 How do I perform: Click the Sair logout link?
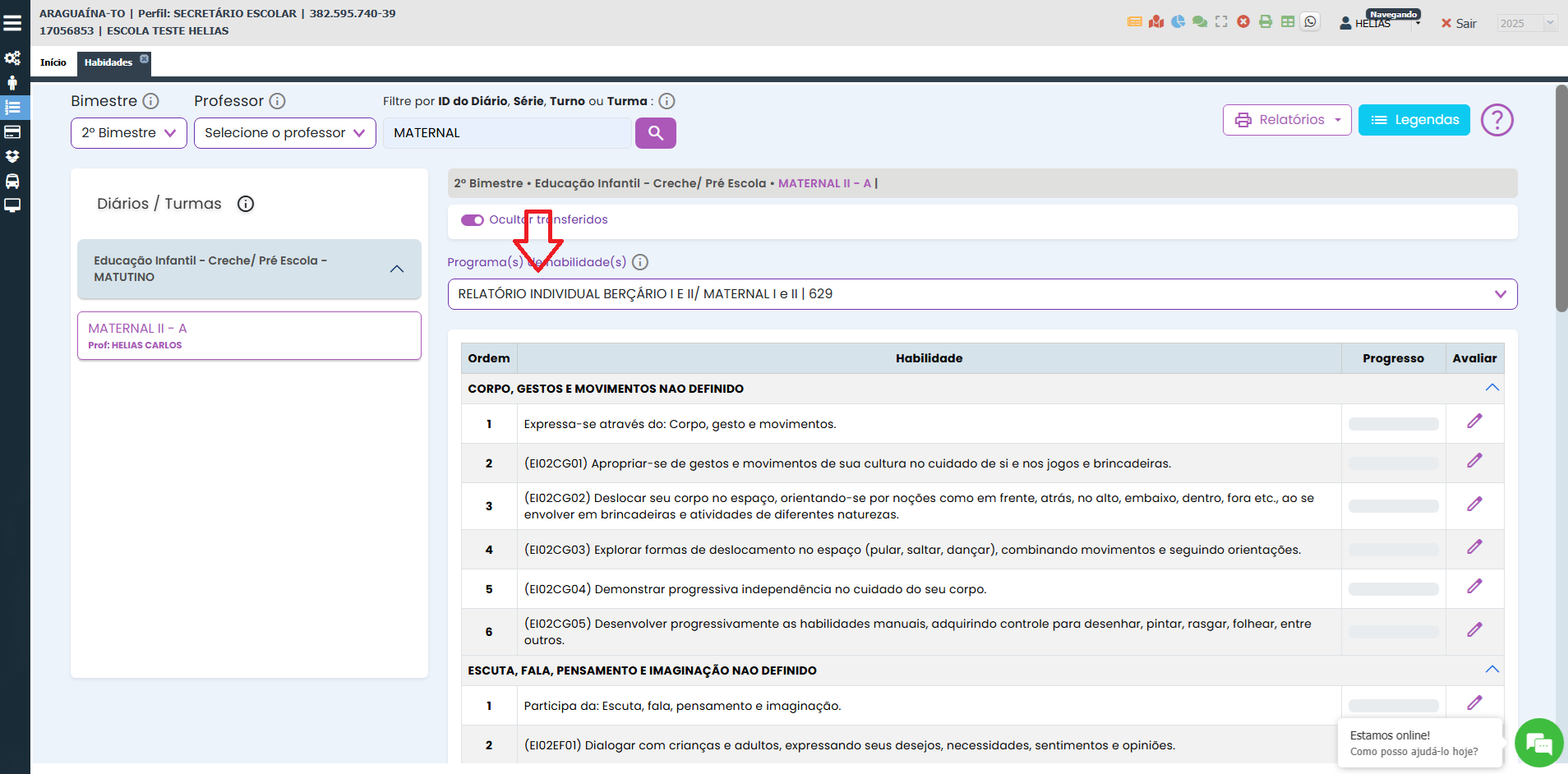click(1459, 24)
